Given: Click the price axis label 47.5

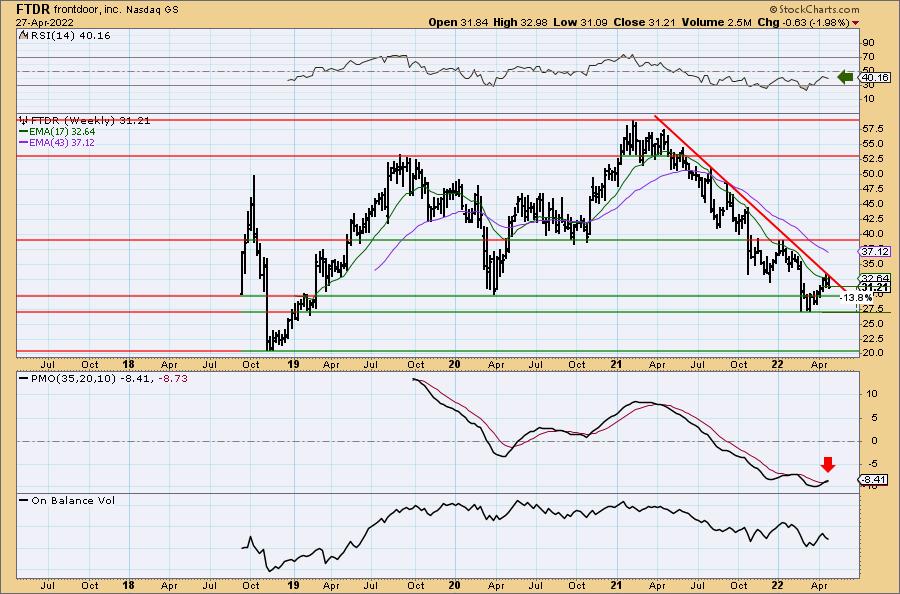Looking at the screenshot, I should (872, 189).
